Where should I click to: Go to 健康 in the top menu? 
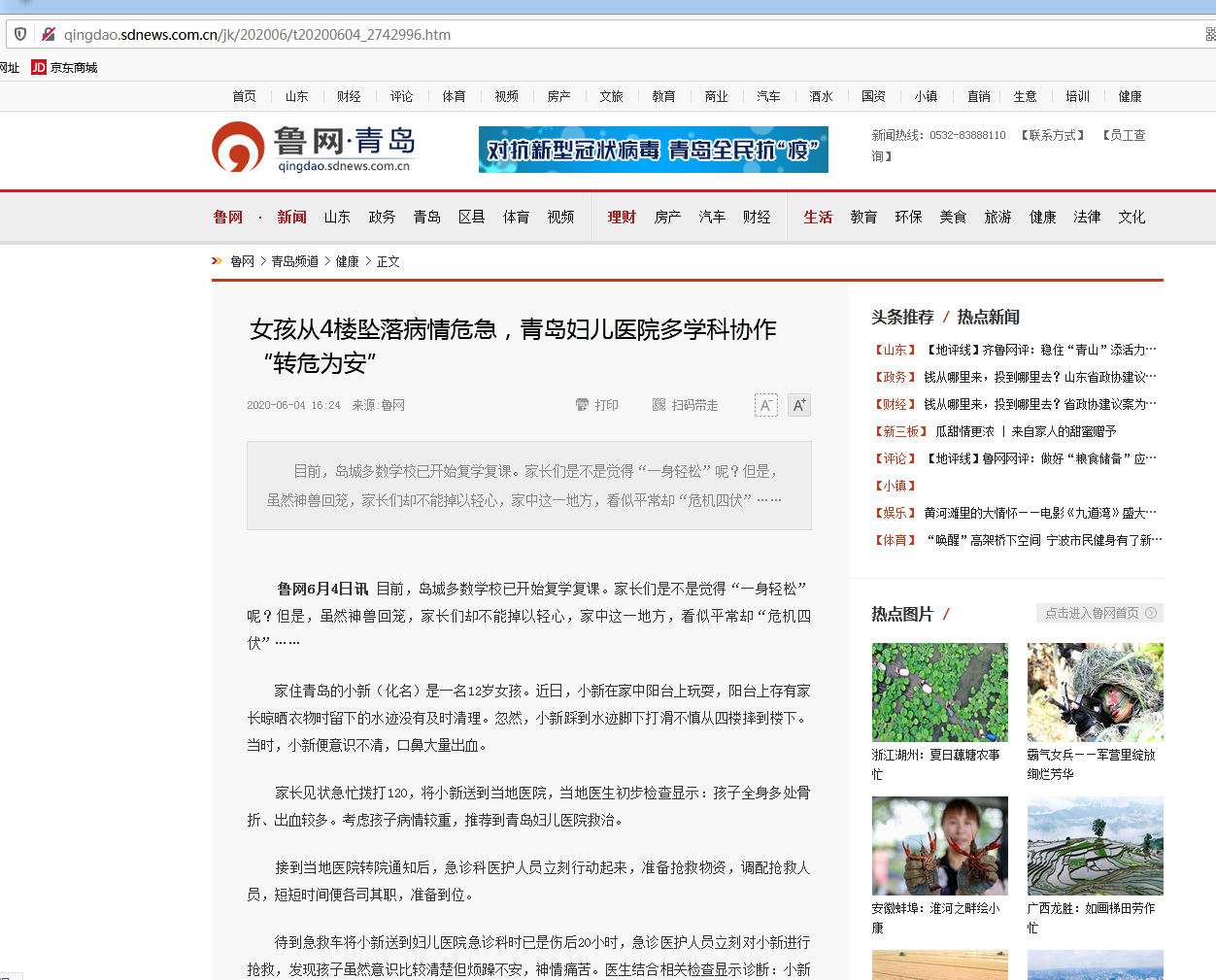[x=1130, y=96]
